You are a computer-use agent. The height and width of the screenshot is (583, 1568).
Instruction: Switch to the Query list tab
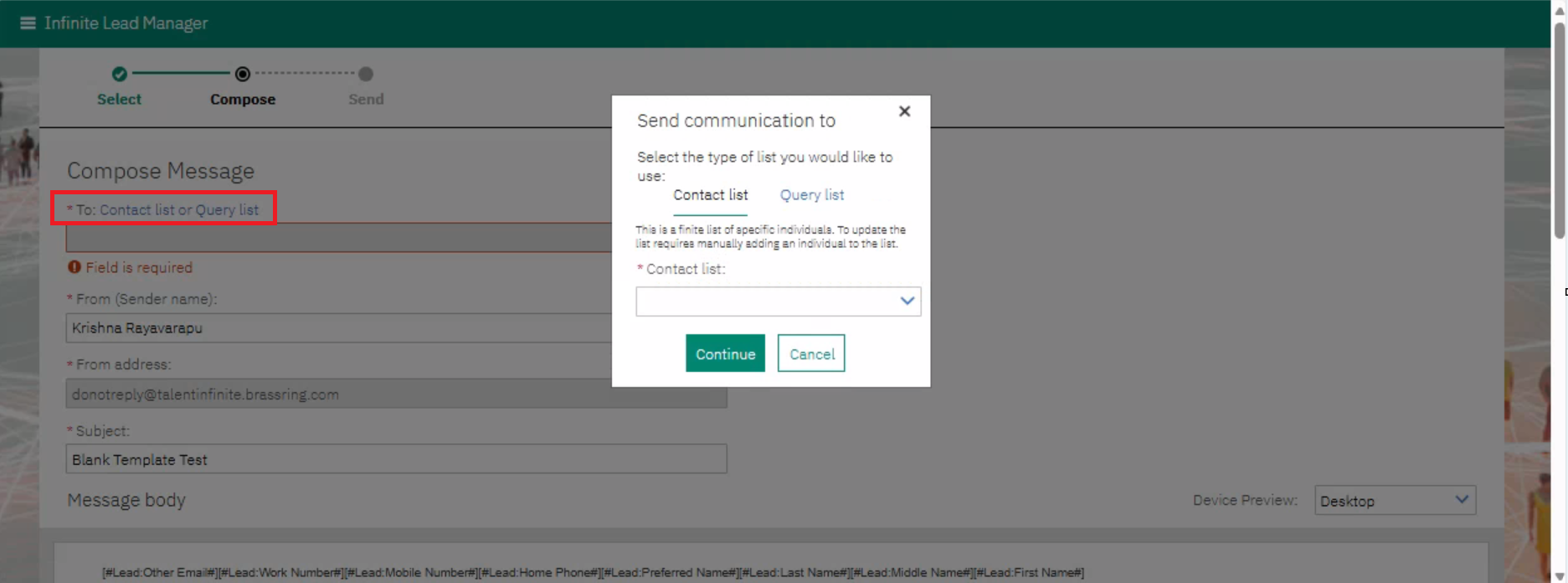811,195
